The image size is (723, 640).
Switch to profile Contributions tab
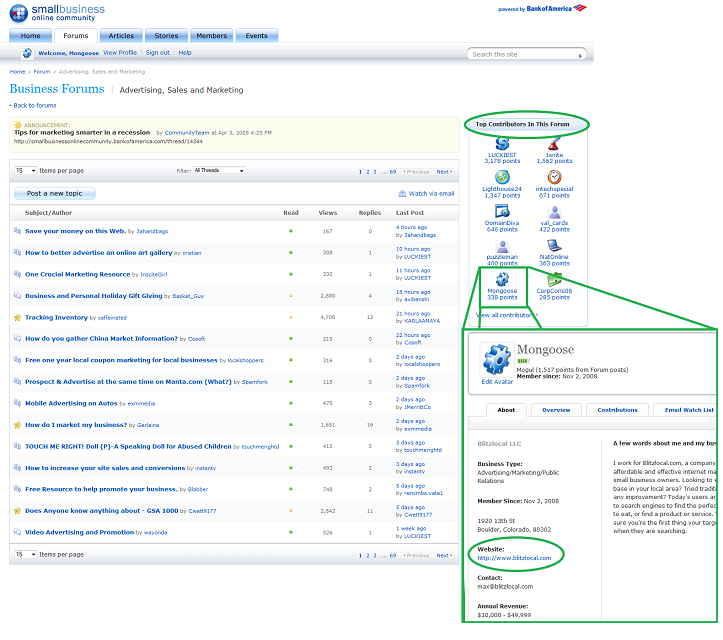click(x=617, y=410)
